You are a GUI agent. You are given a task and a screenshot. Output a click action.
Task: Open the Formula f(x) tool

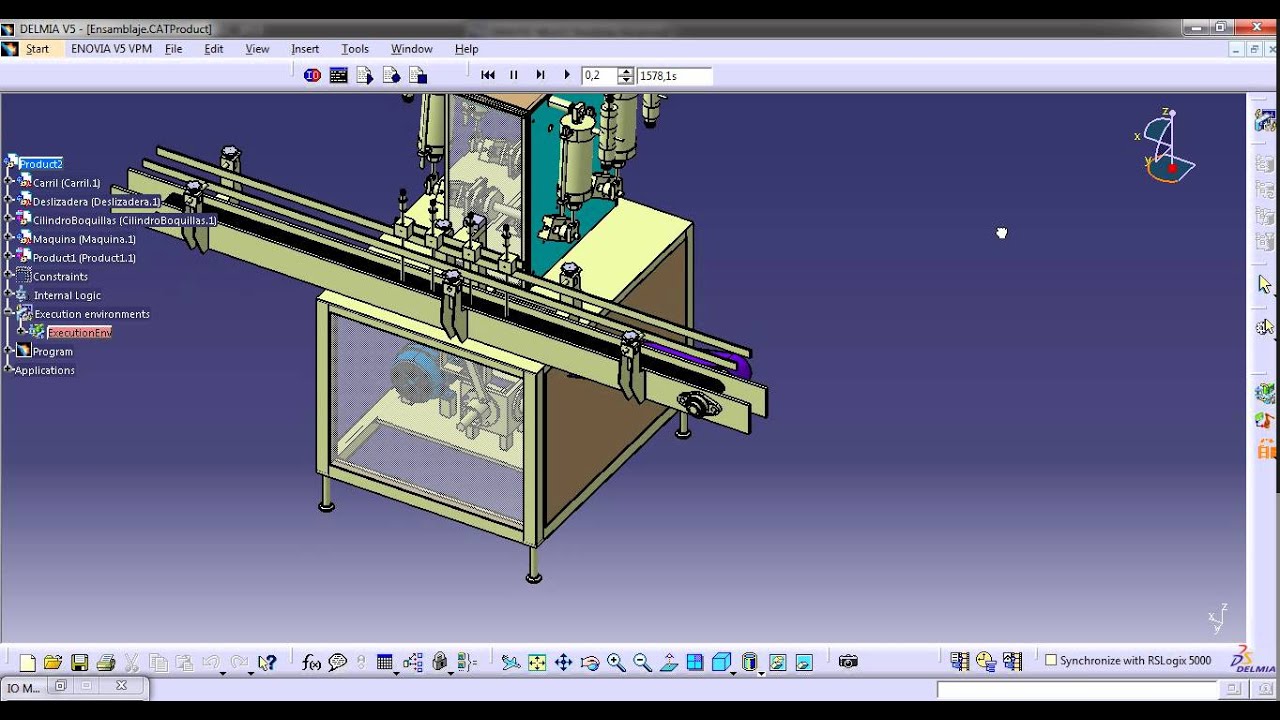point(311,662)
